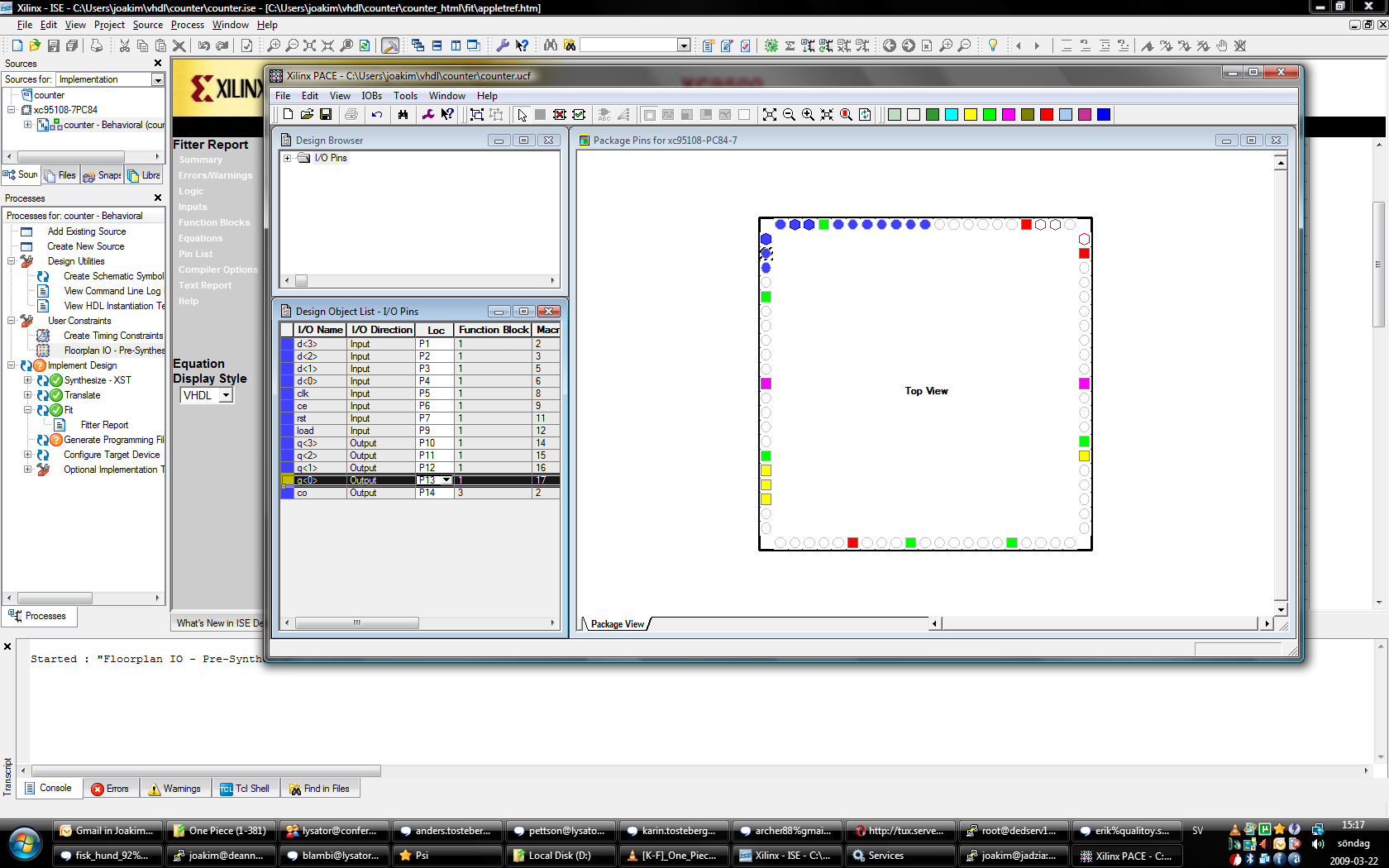Image resolution: width=1389 pixels, height=868 pixels.
Task: Expand Configure Target Device process
Action: click(27, 455)
